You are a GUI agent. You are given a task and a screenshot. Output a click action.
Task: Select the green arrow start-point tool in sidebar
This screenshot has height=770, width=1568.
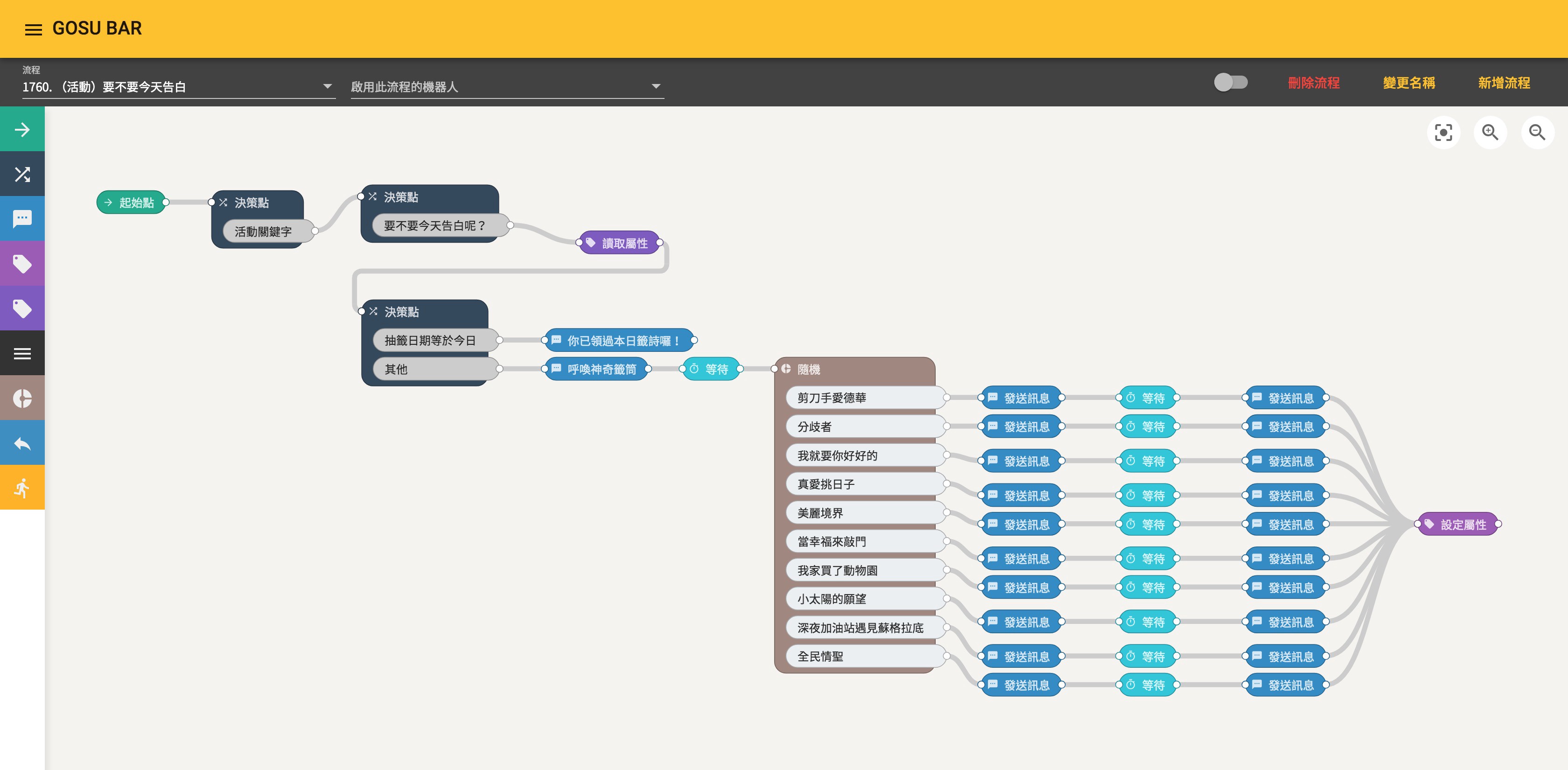tap(22, 129)
